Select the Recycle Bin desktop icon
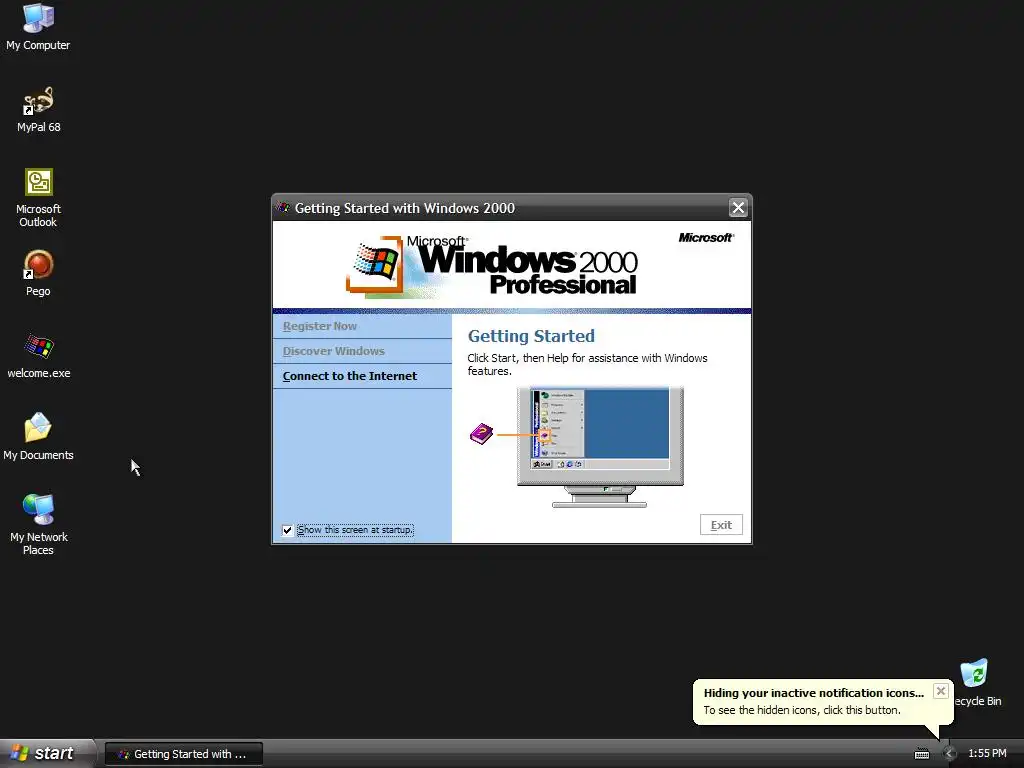Screen dimensions: 1024x768 (x=977, y=683)
